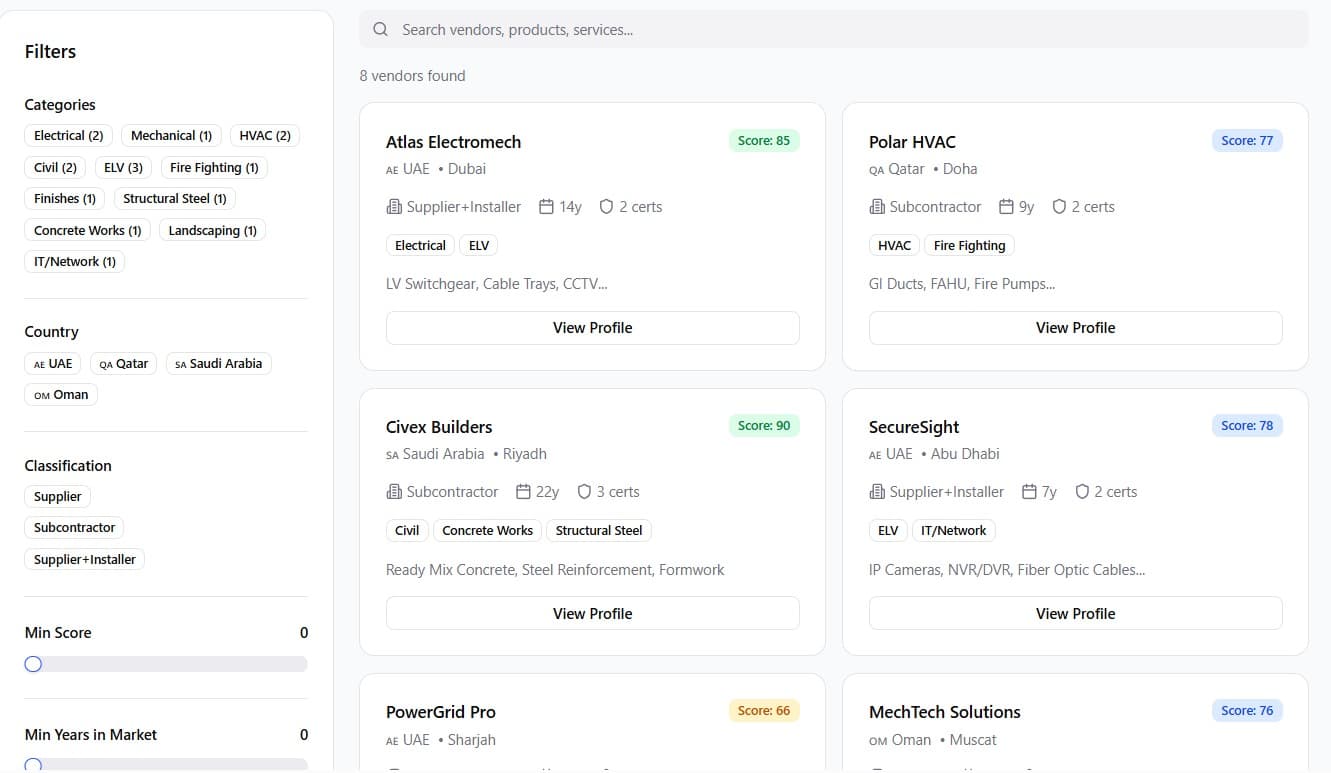Screen dimensions: 1331x773
Task: Click the Min Years in Market slider
Action: [166, 765]
